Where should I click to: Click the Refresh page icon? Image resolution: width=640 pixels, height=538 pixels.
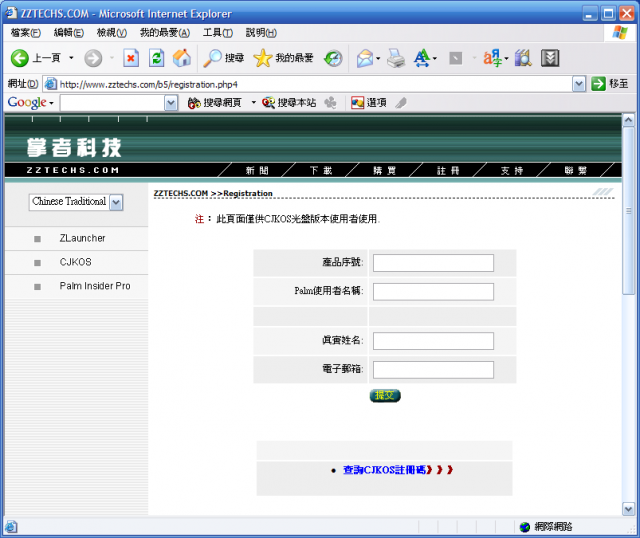[156, 58]
